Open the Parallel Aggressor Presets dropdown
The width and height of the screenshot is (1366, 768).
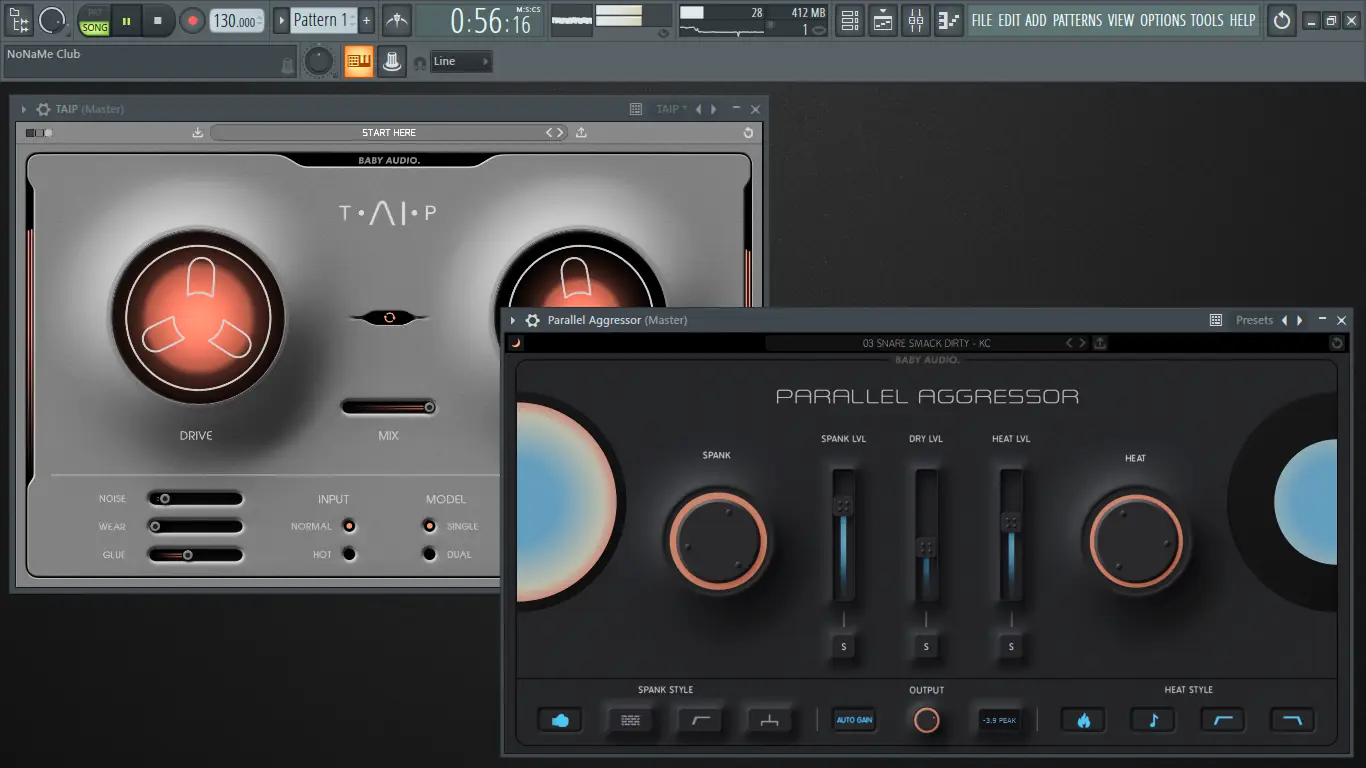pyautogui.click(x=1254, y=320)
